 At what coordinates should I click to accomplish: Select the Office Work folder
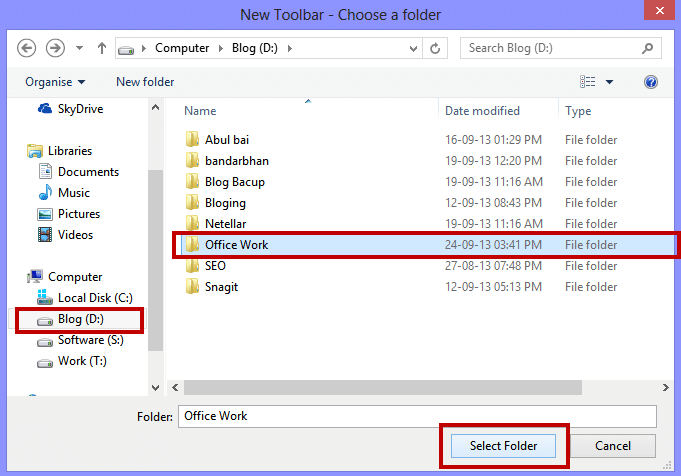tap(236, 245)
